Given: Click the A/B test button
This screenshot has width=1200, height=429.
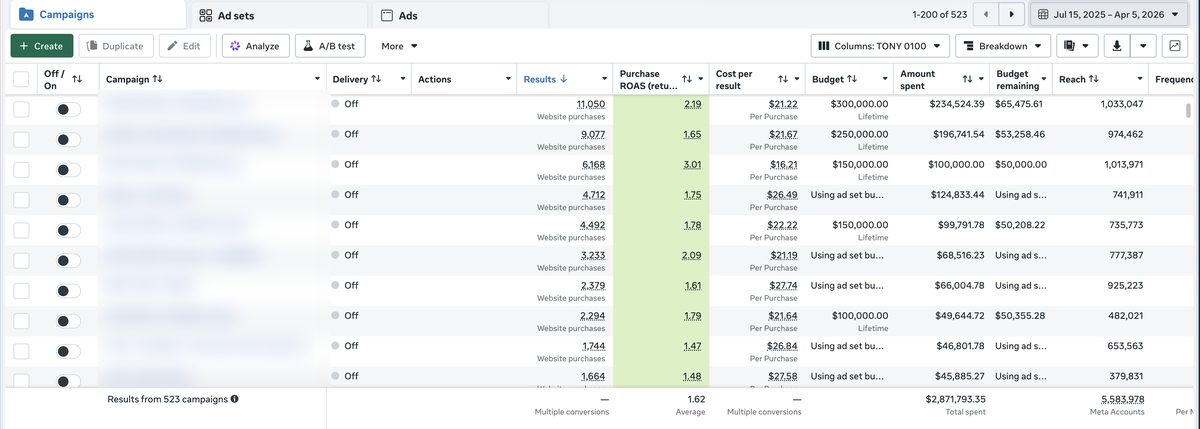Looking at the screenshot, I should [x=330, y=46].
